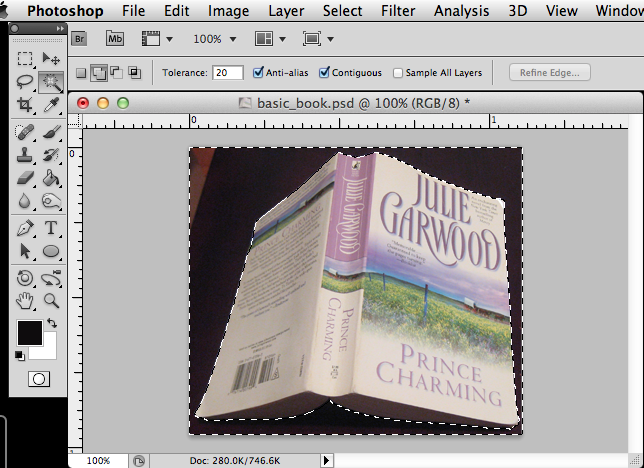Open the Image menu
The image size is (644, 468).
point(228,11)
